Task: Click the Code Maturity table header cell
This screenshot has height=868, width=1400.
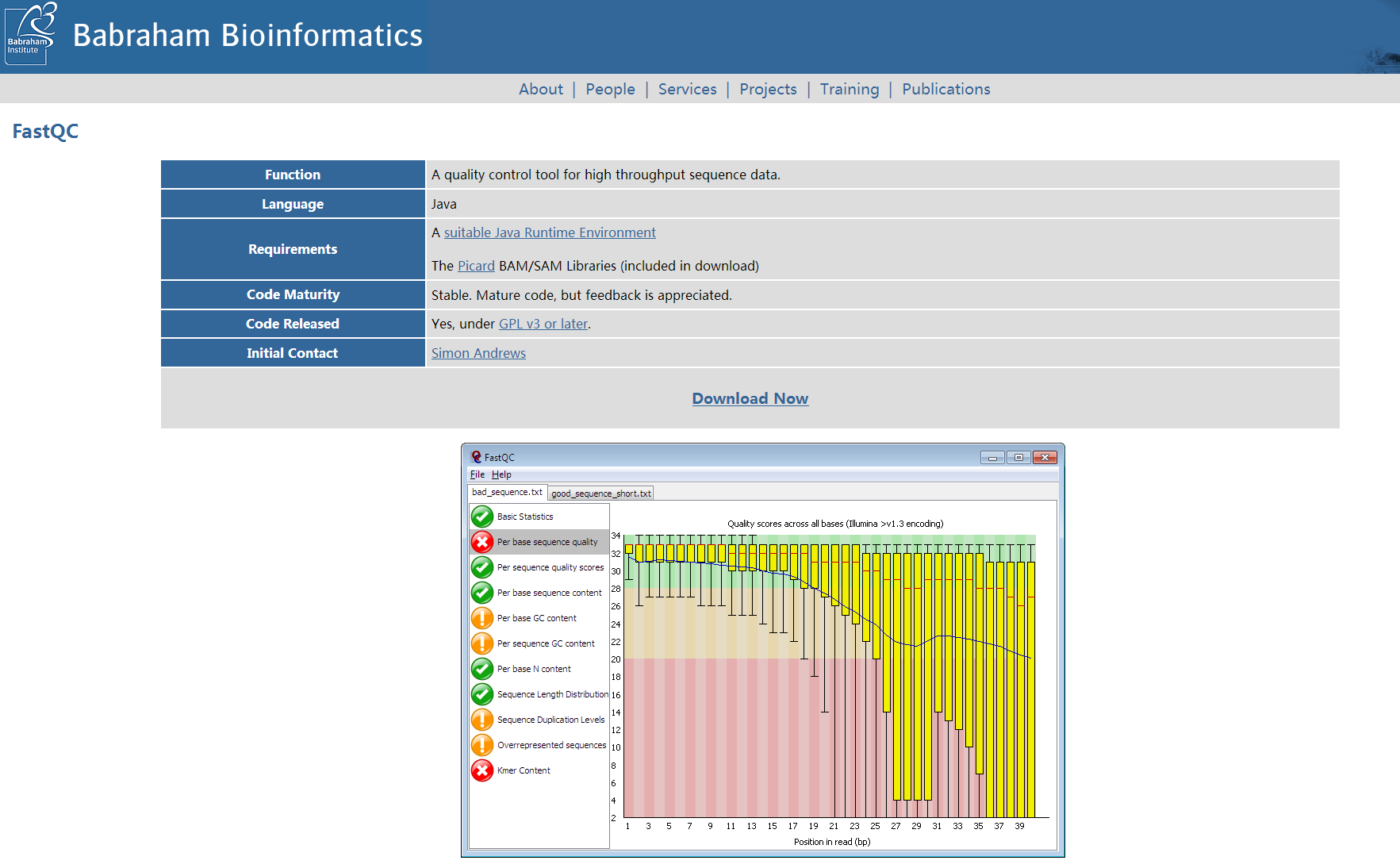Action: 293,294
